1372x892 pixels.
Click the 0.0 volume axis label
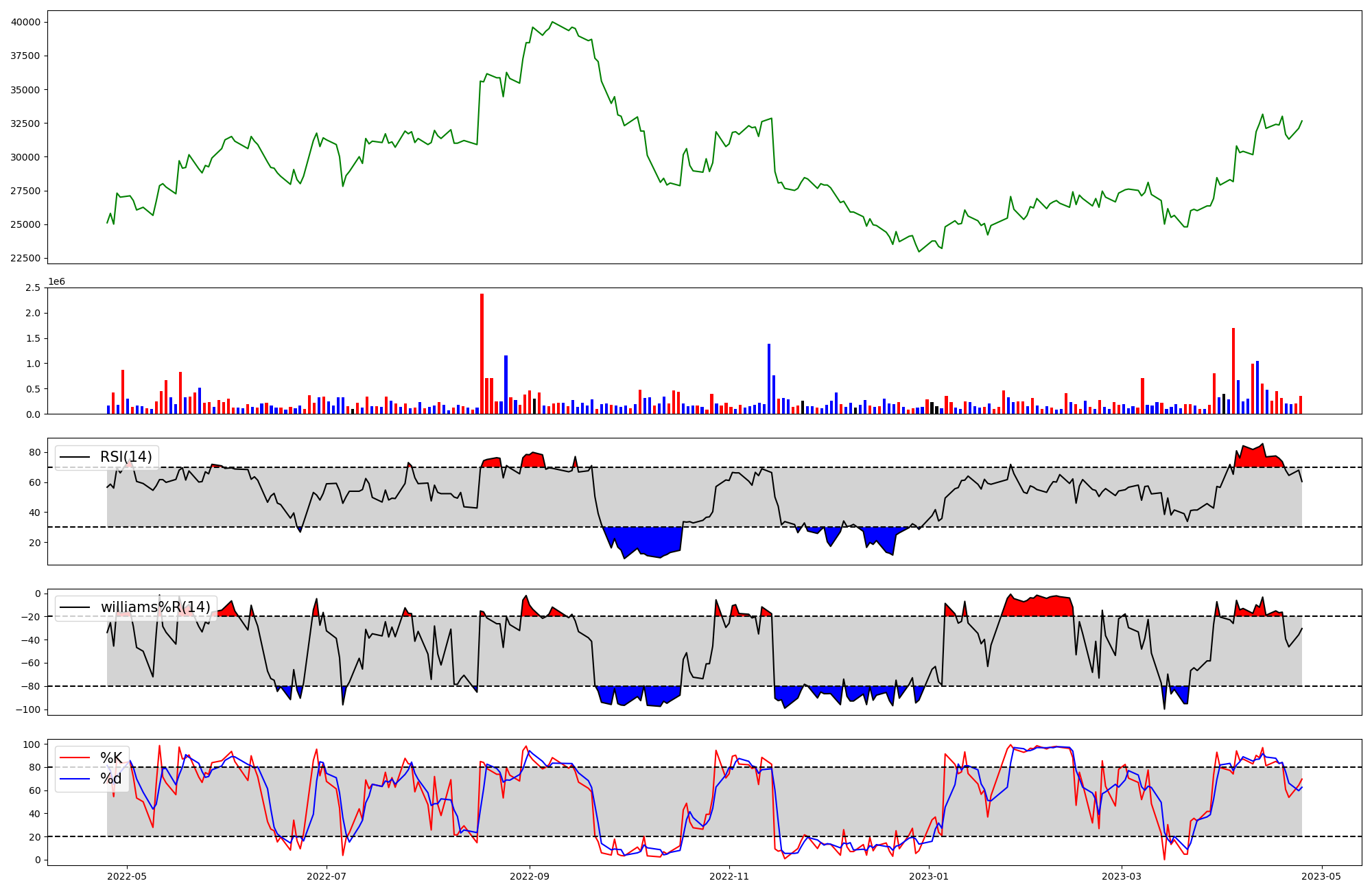(33, 414)
